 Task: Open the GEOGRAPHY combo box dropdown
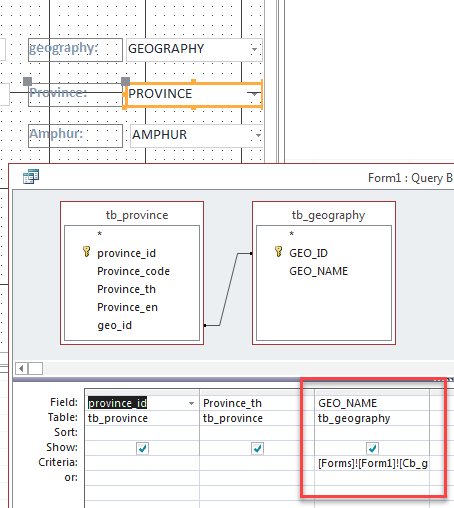254,49
